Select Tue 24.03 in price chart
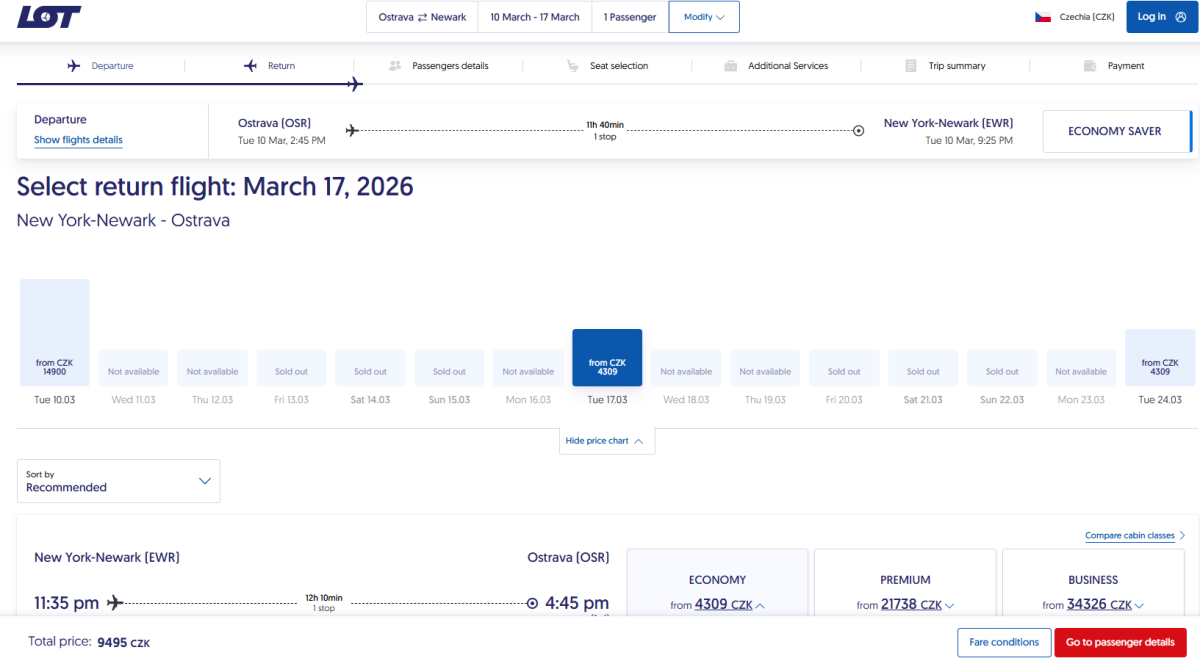 point(1160,358)
